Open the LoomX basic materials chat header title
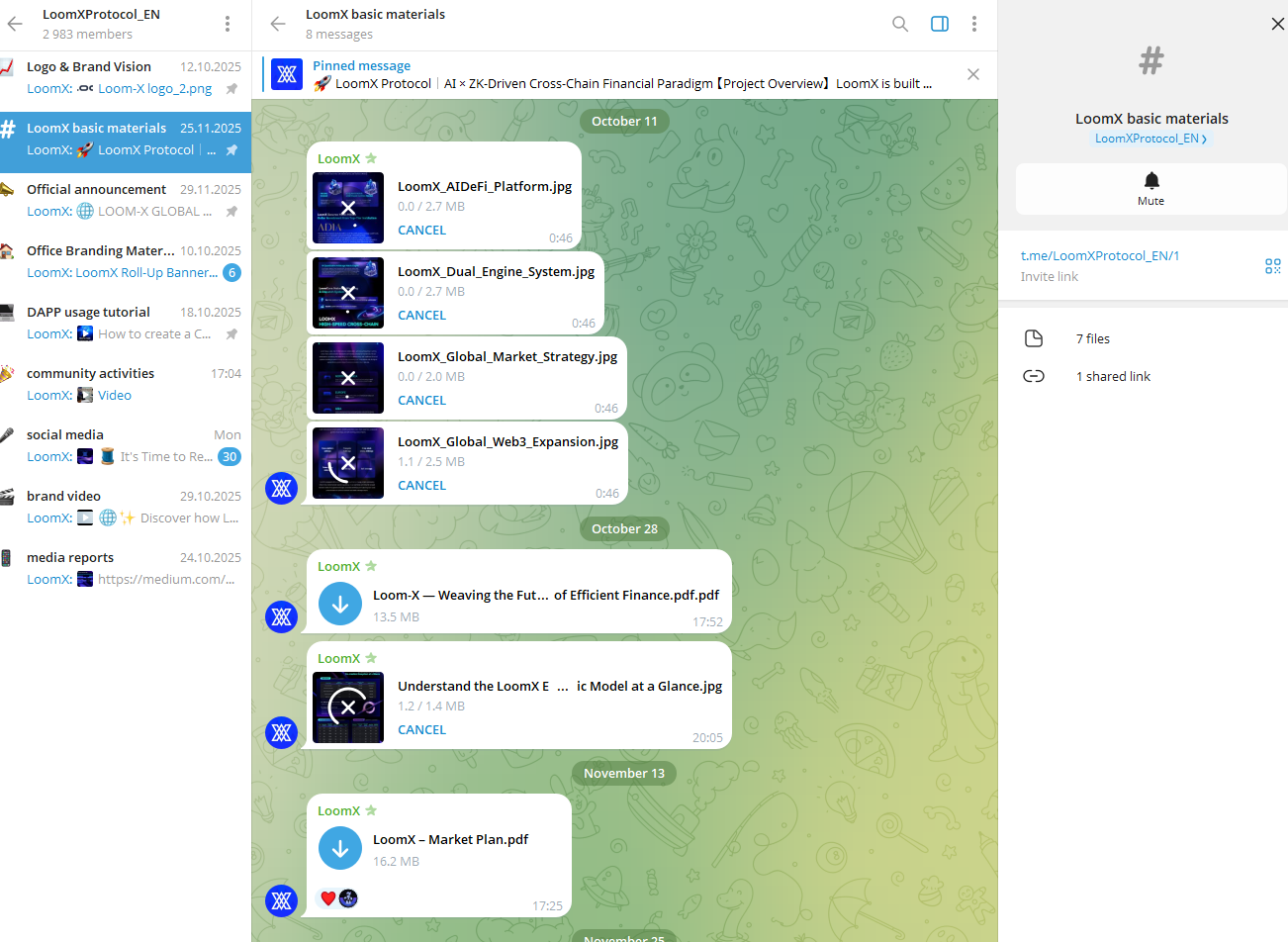 (x=375, y=15)
